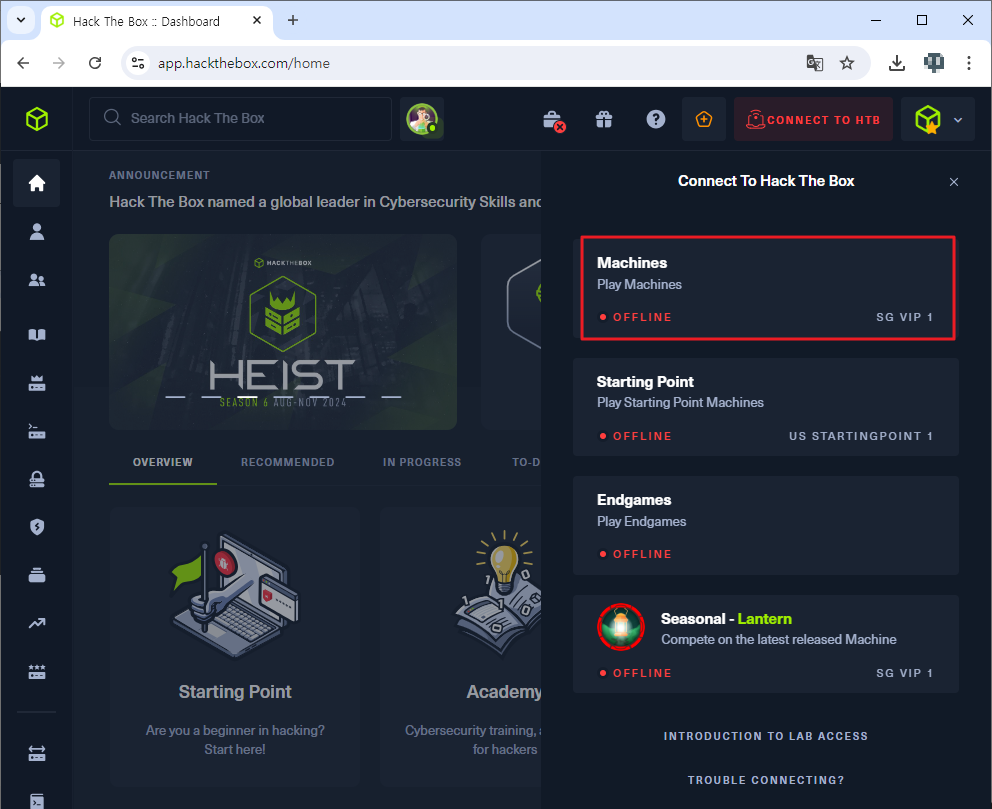992x809 pixels.
Task: Click the Search Hack The Box field
Action: tap(240, 118)
